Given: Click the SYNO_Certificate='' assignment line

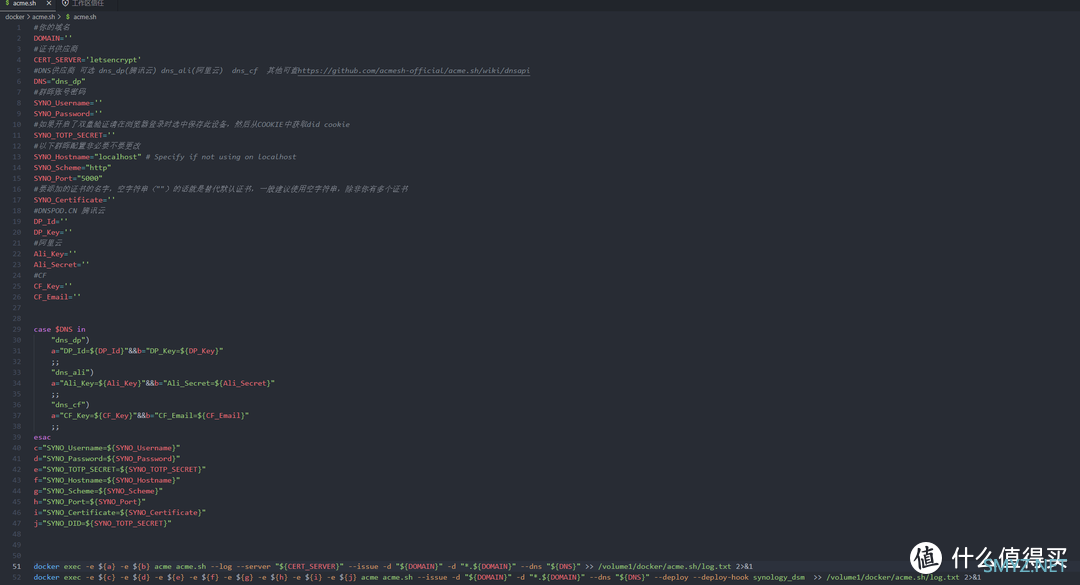Looking at the screenshot, I should click(x=74, y=200).
